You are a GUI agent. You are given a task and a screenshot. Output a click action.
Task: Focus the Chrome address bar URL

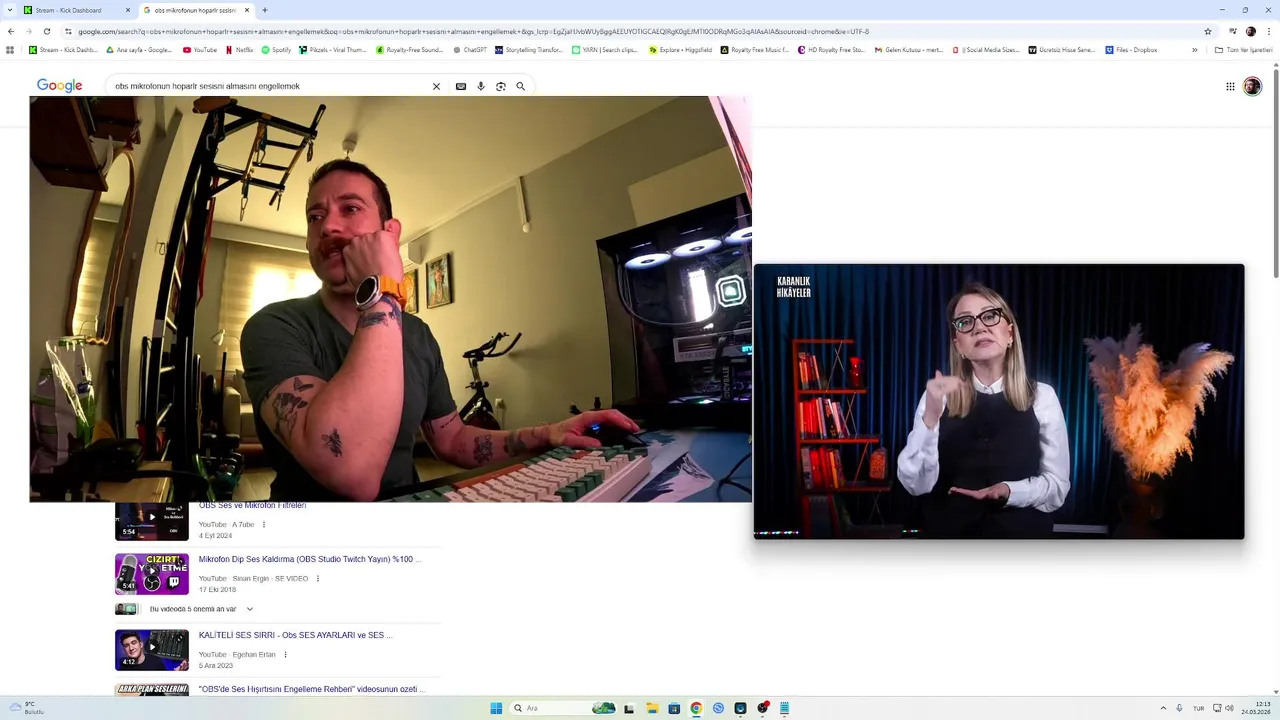[x=636, y=31]
